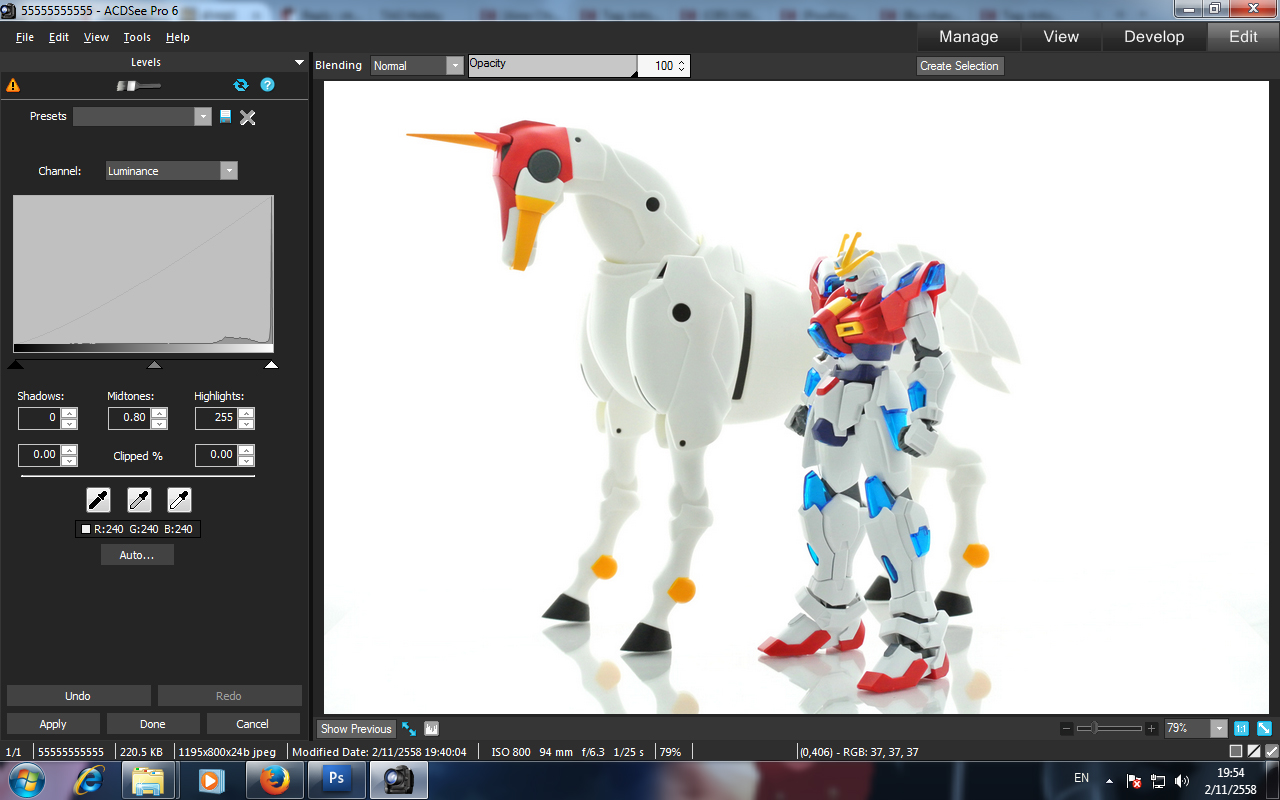1280x800 pixels.
Task: Open the Presets dropdown
Action: 142,117
